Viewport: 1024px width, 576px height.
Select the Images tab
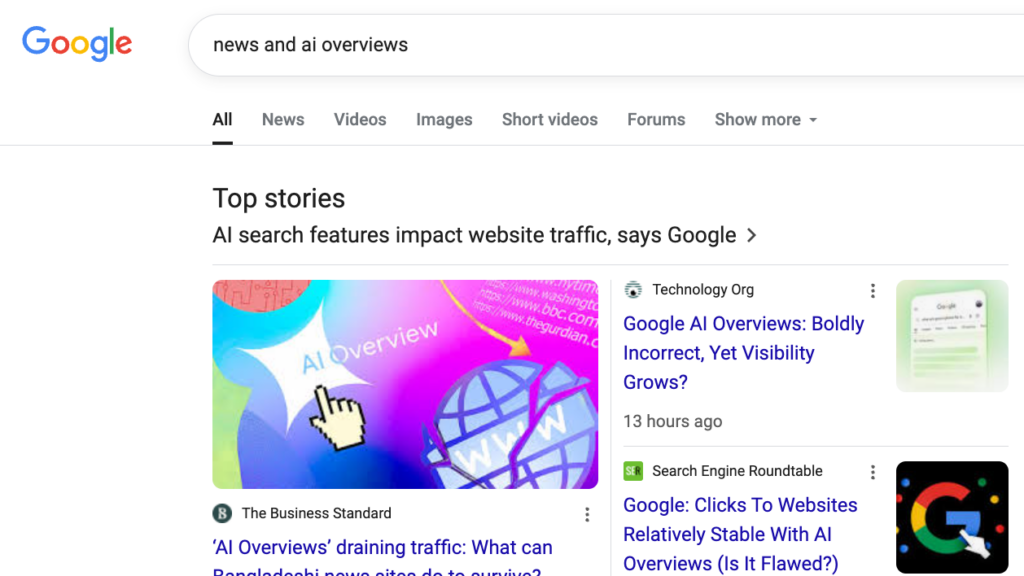tap(444, 120)
